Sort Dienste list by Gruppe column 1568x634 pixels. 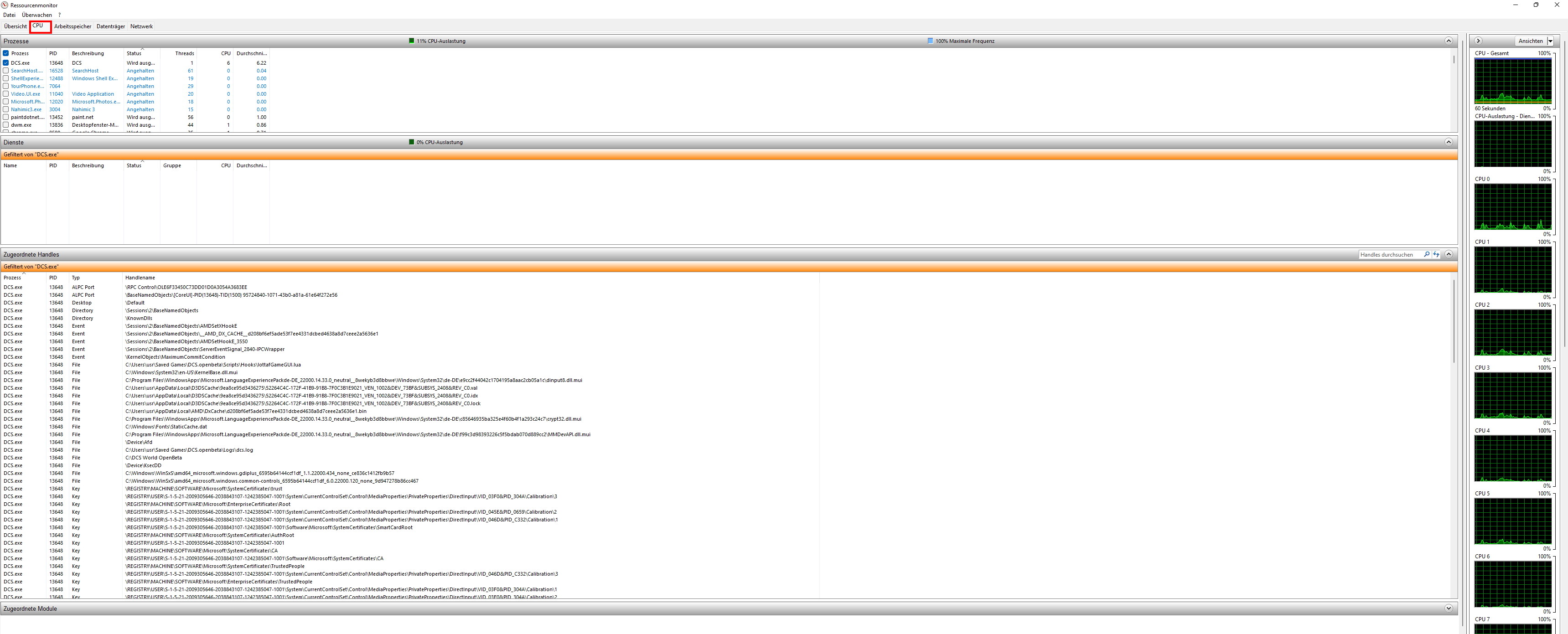[x=172, y=165]
